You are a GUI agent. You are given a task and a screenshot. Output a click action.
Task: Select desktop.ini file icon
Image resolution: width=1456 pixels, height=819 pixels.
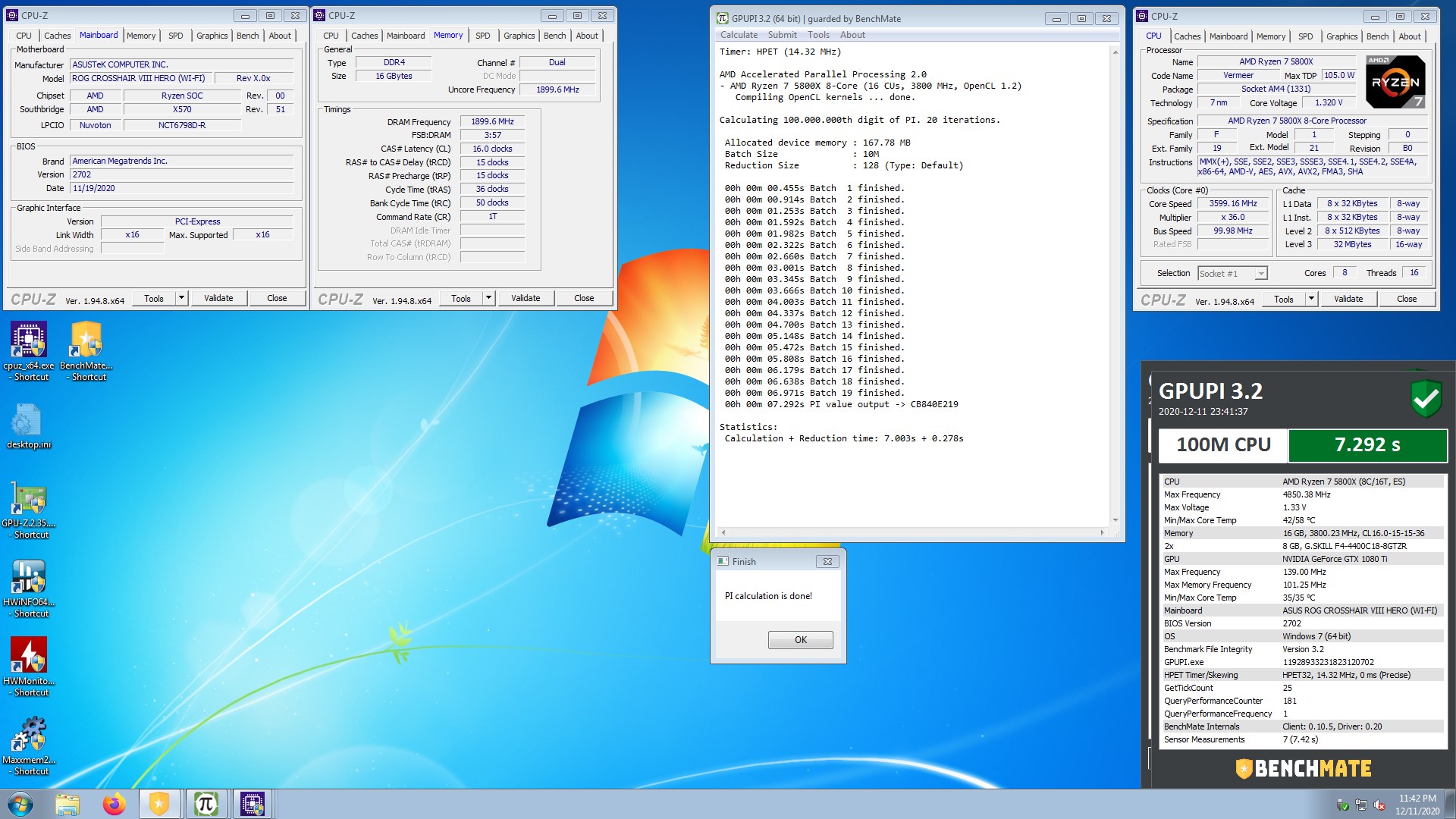(x=28, y=425)
